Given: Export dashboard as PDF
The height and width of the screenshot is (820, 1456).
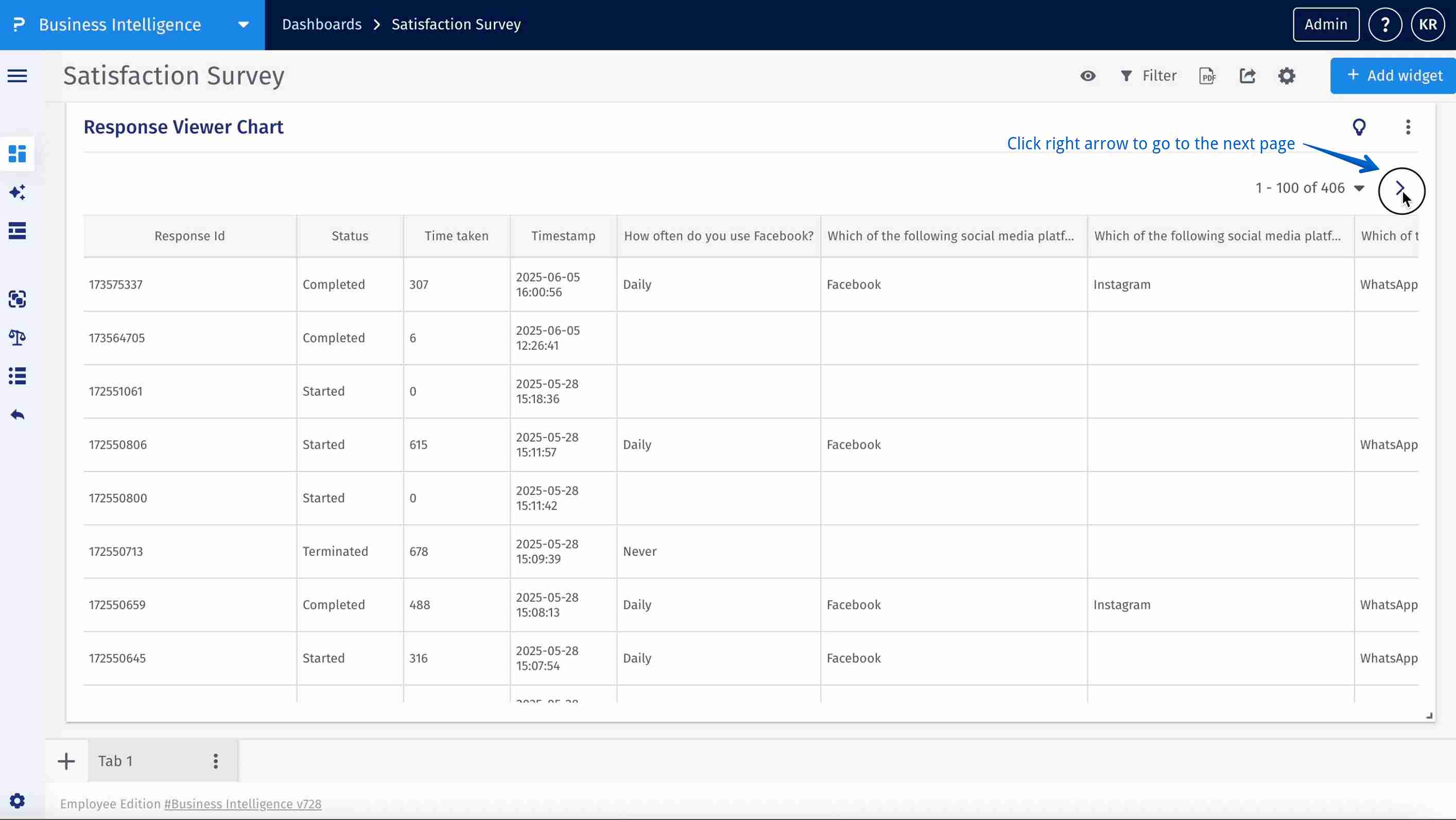Looking at the screenshot, I should pyautogui.click(x=1207, y=76).
